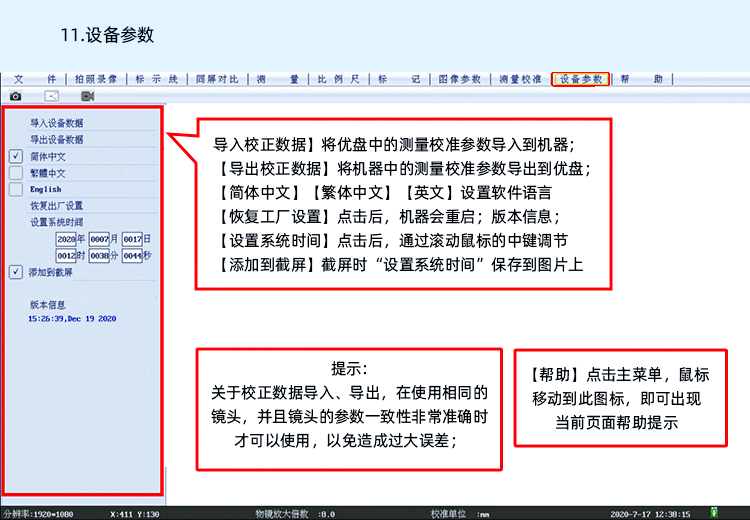Select the year field showing 2020

click(66, 239)
